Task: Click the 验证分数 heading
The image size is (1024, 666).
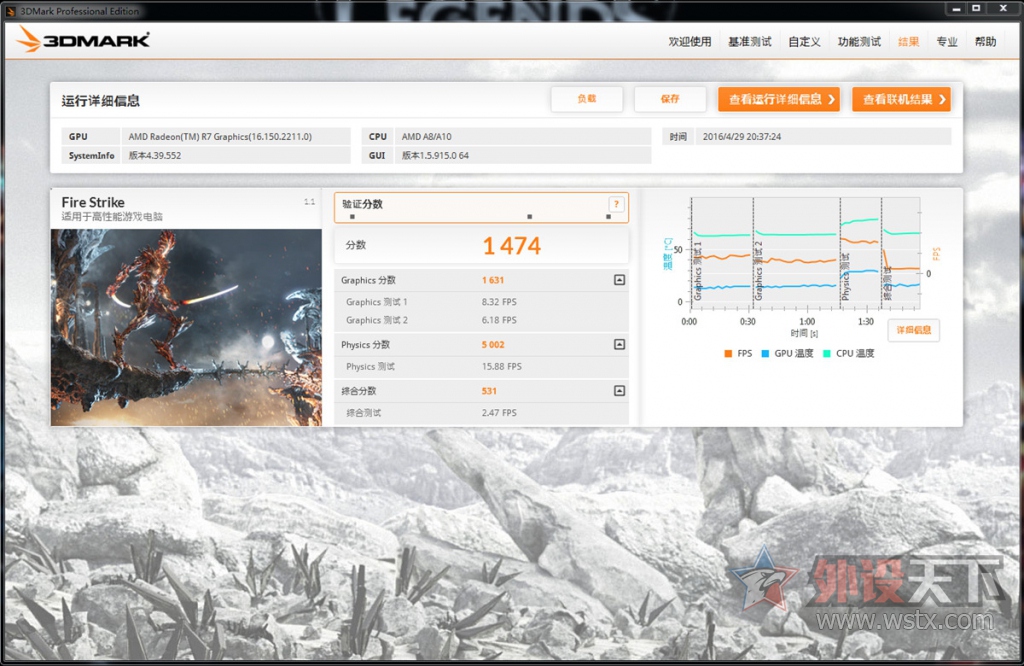Action: (x=362, y=204)
